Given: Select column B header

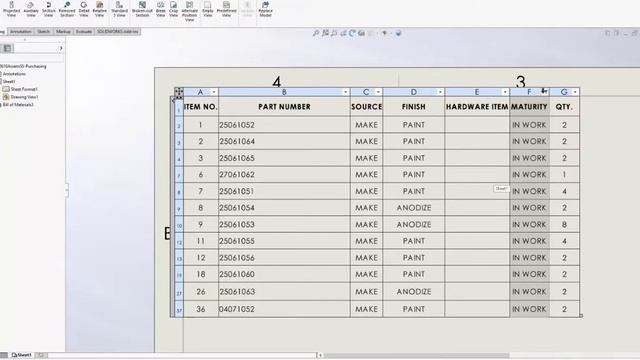Looking at the screenshot, I should [284, 92].
